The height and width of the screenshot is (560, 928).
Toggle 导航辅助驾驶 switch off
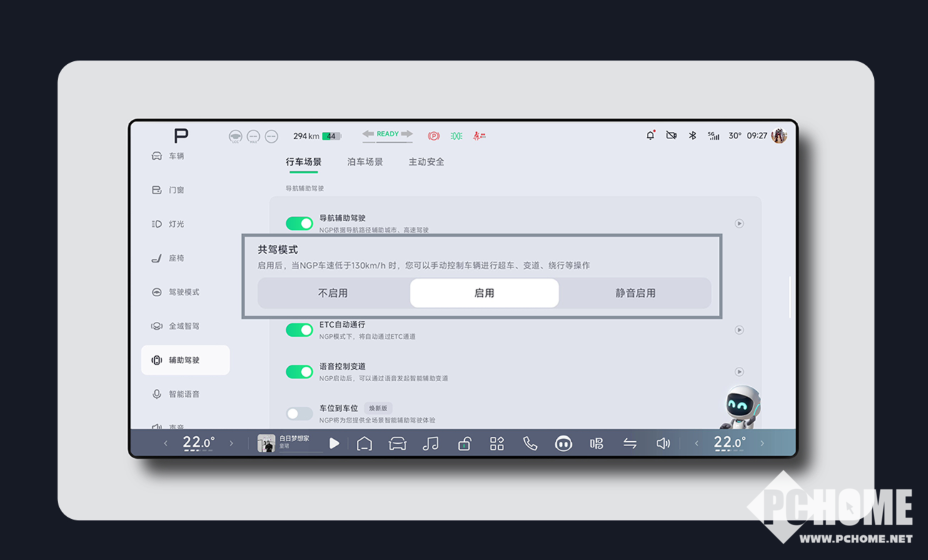point(299,223)
